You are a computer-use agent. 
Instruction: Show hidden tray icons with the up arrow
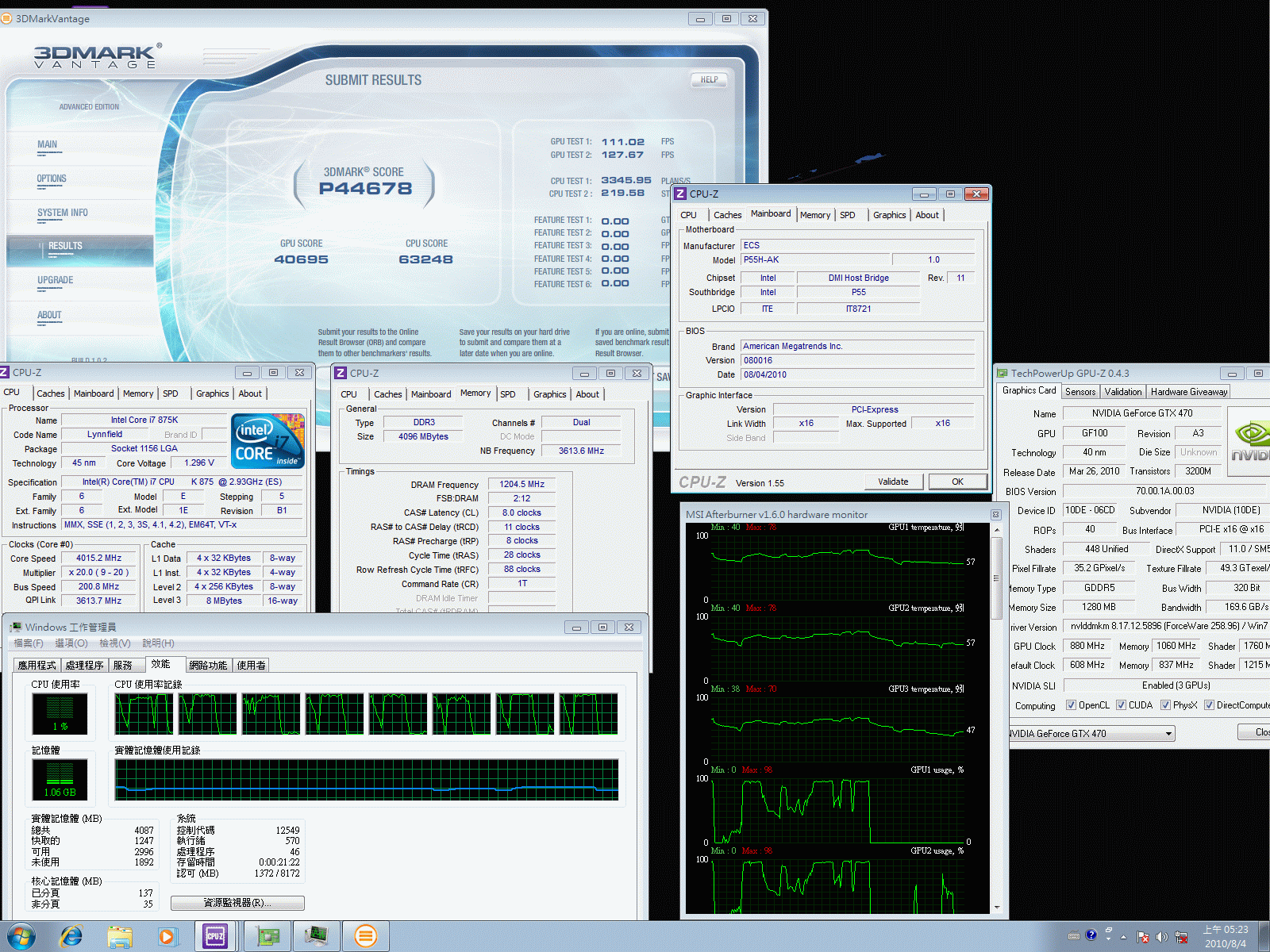[1123, 937]
